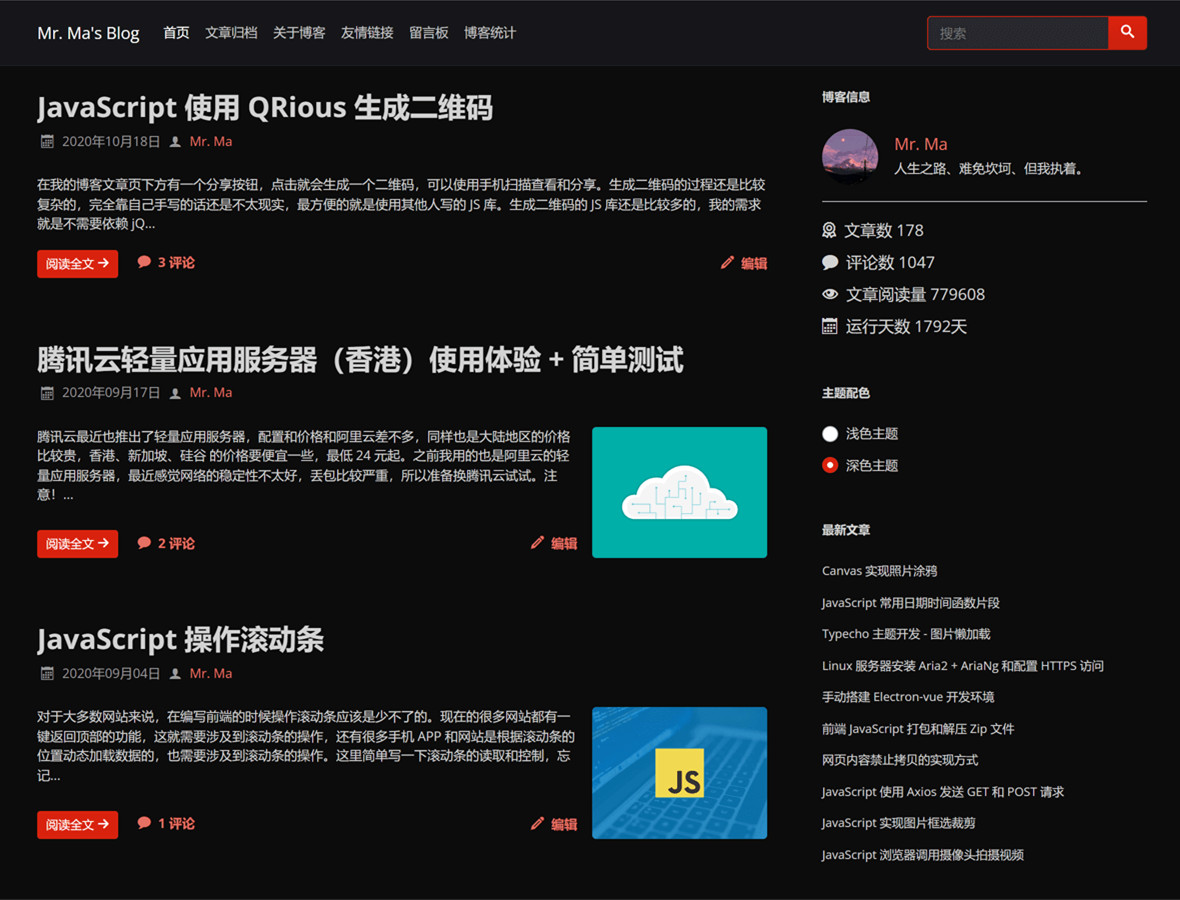Open recent post Linux 服务器安装 Aria2 + AriaNg
This screenshot has width=1180, height=900.
(x=963, y=665)
